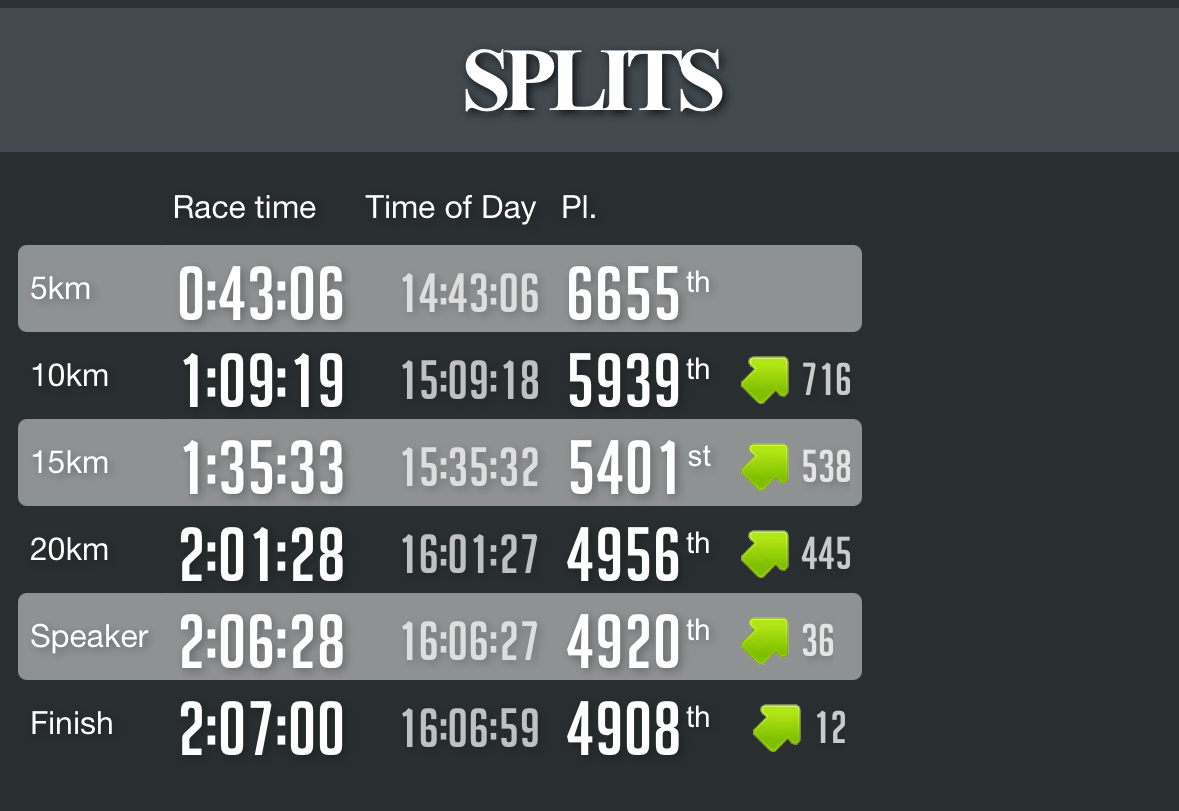
Task: Select the 10km split row label
Action: coord(69,375)
